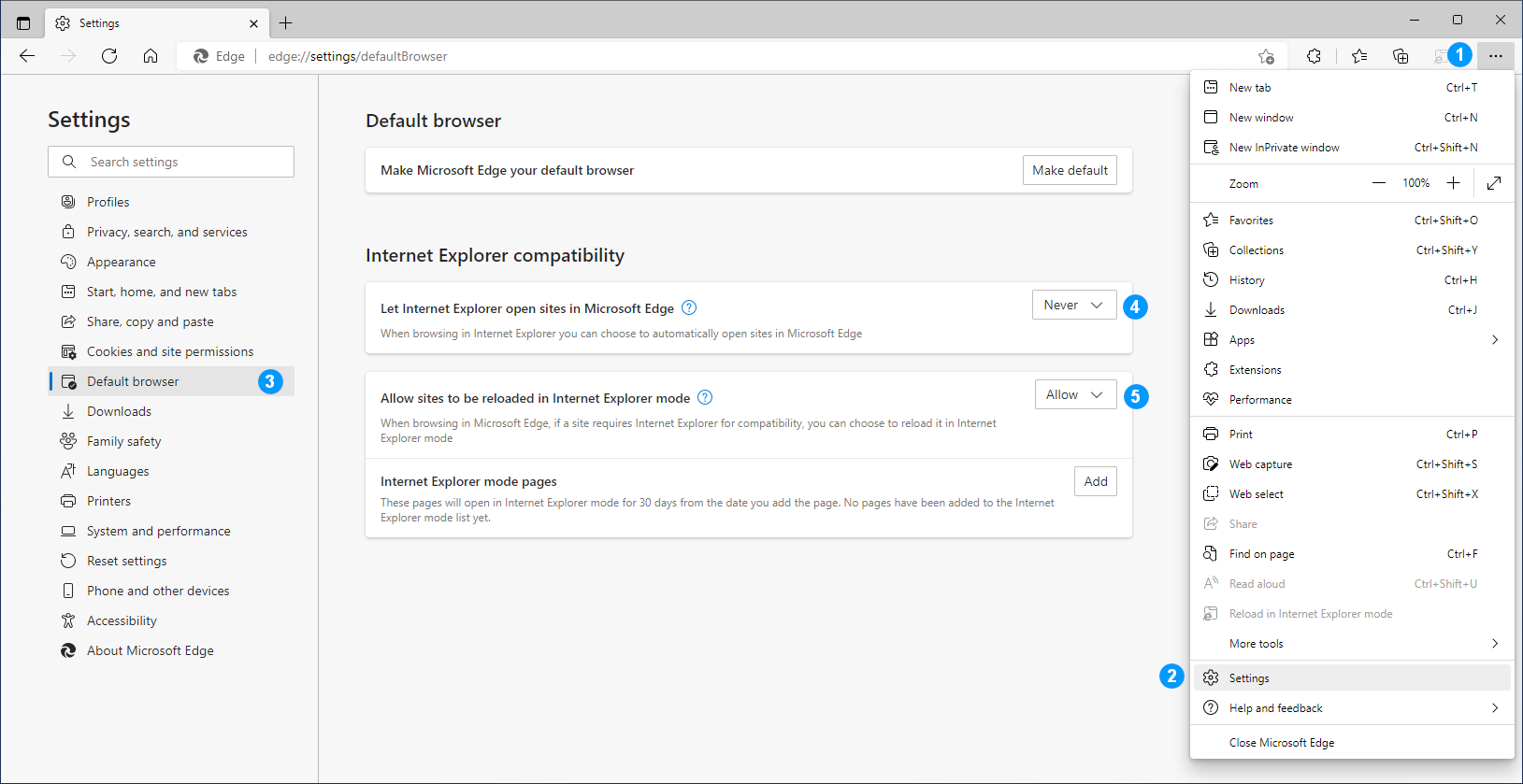Add this page to favorites star icon

coord(1266,56)
